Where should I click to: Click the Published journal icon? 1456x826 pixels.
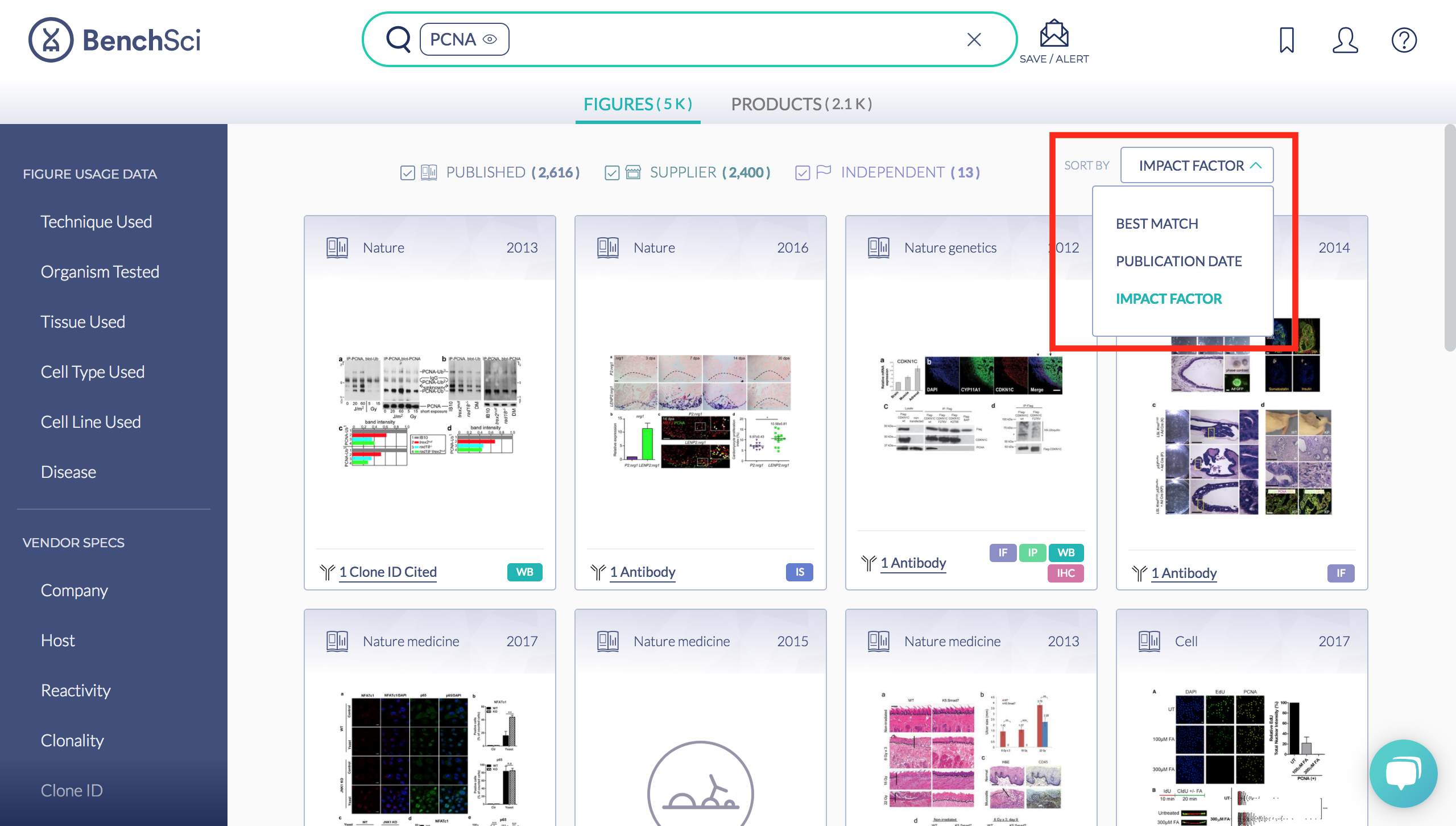click(429, 172)
